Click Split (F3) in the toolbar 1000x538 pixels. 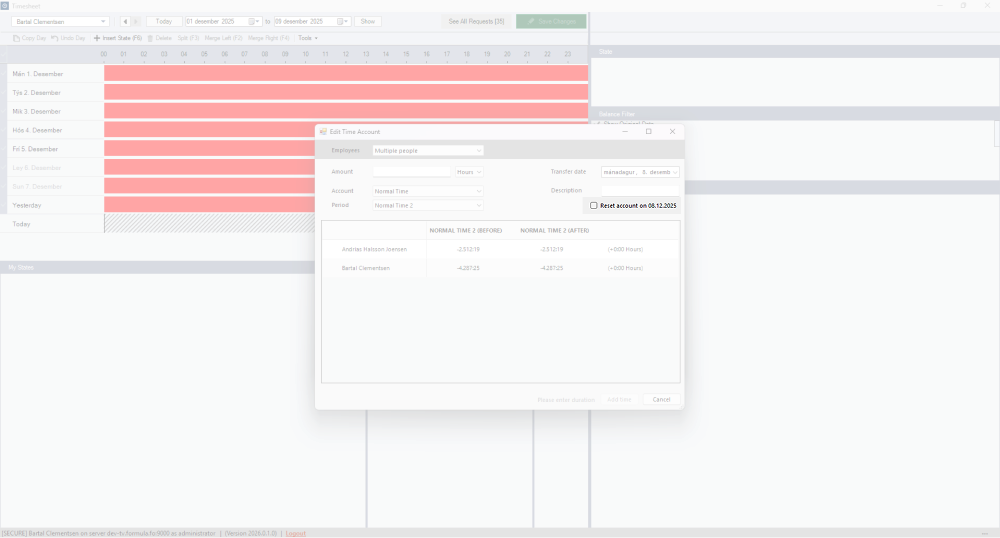coord(189,38)
